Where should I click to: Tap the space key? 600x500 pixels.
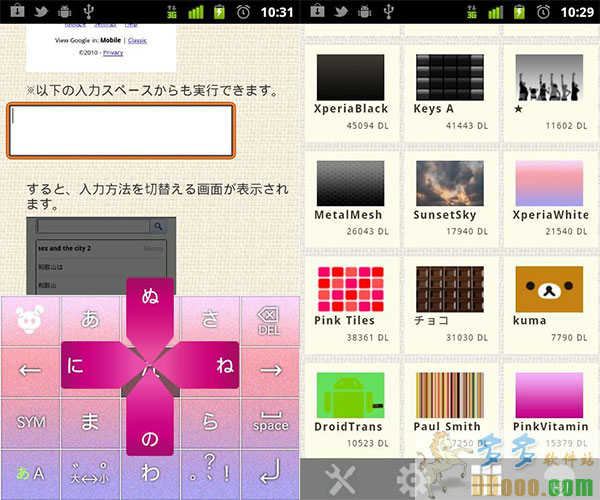point(270,422)
